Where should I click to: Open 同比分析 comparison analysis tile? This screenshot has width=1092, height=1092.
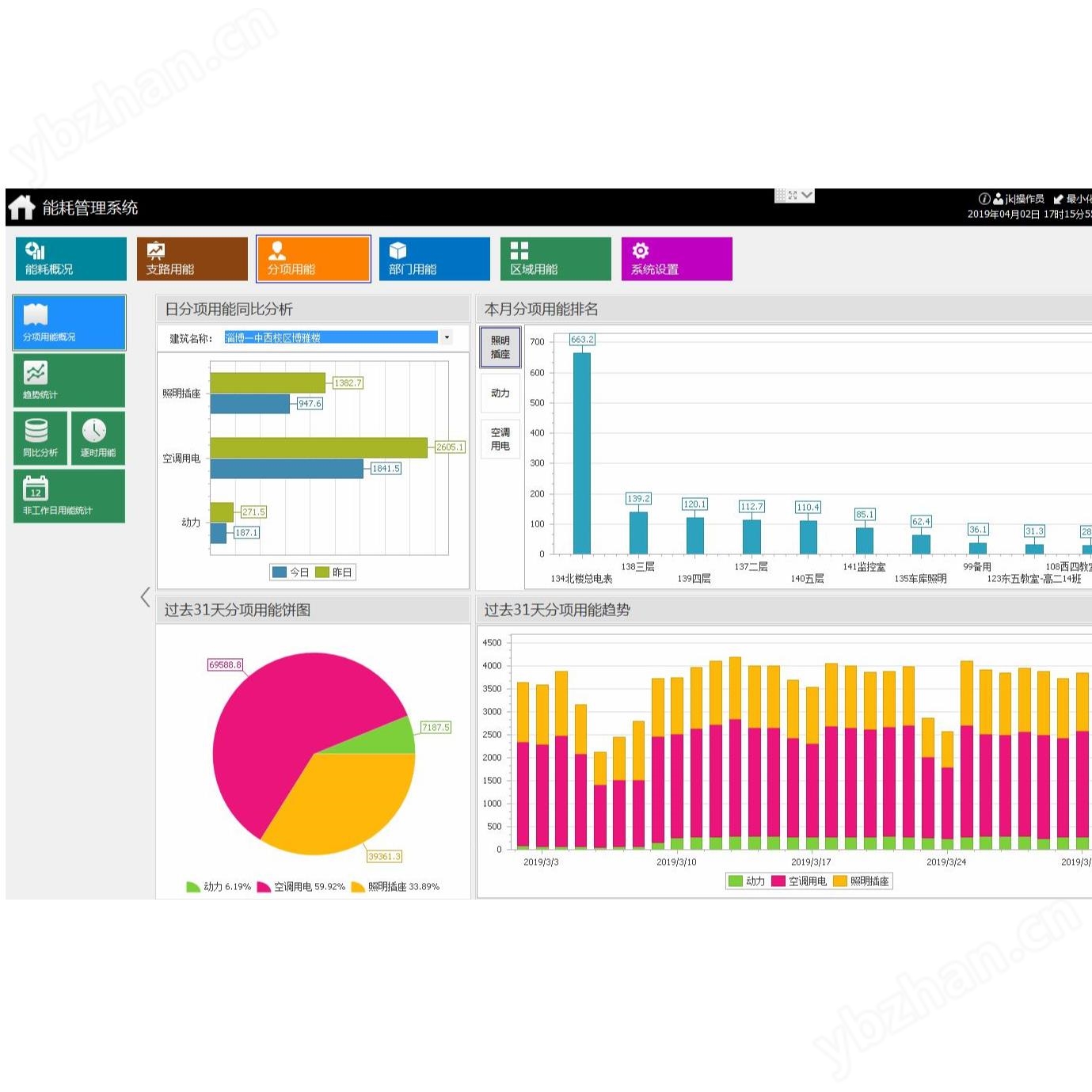[40, 438]
